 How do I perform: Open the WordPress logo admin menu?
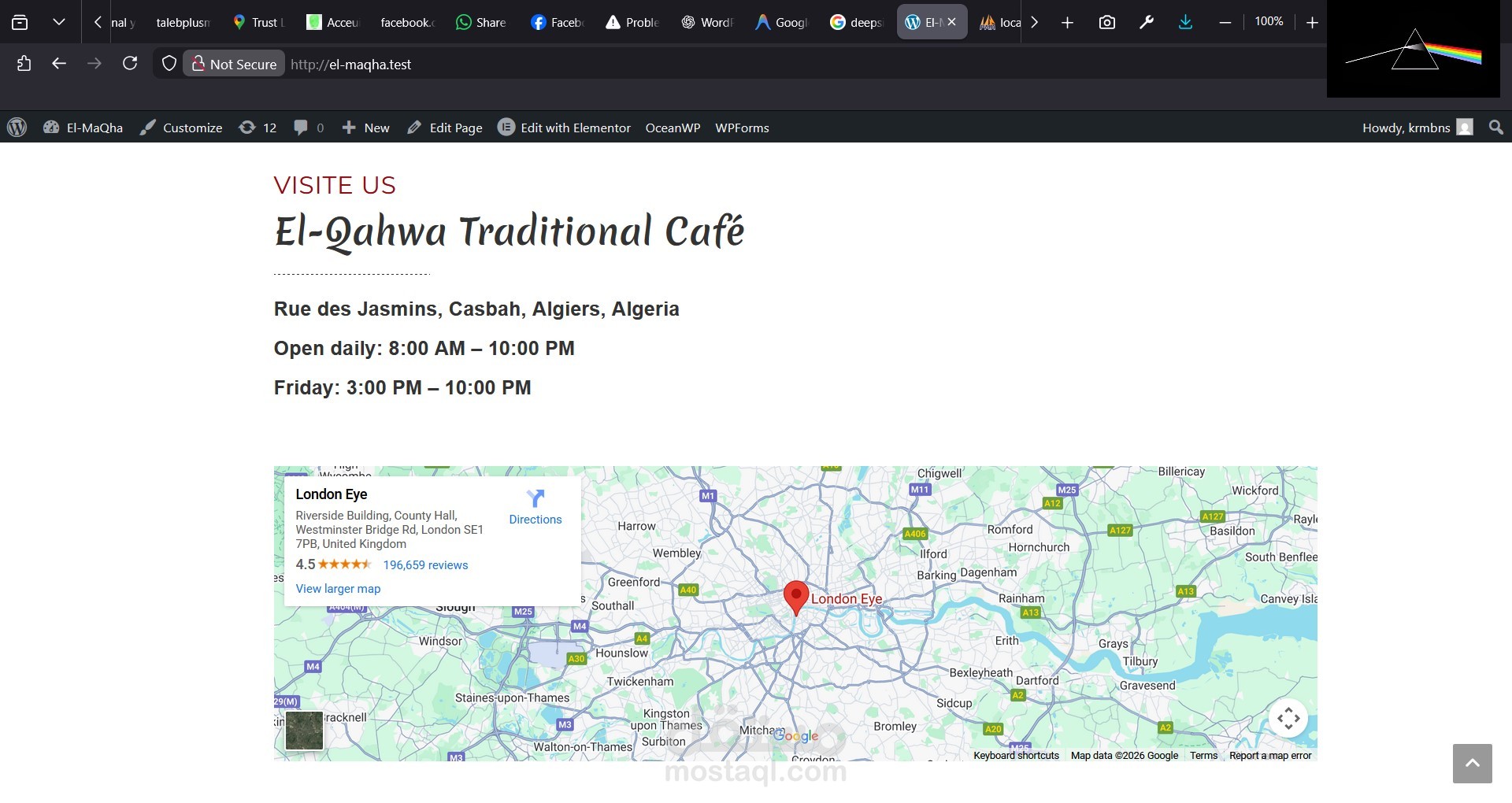tap(17, 128)
